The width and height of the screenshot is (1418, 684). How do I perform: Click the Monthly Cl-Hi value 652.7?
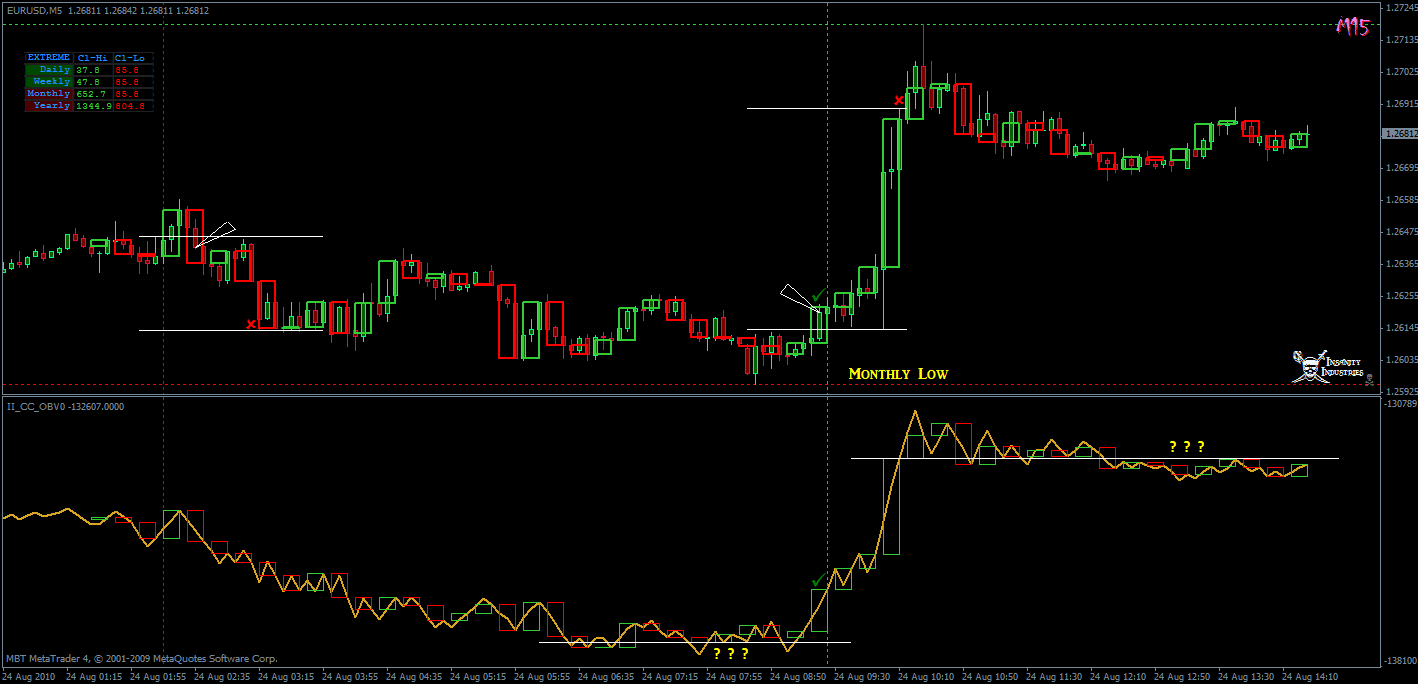click(x=91, y=93)
